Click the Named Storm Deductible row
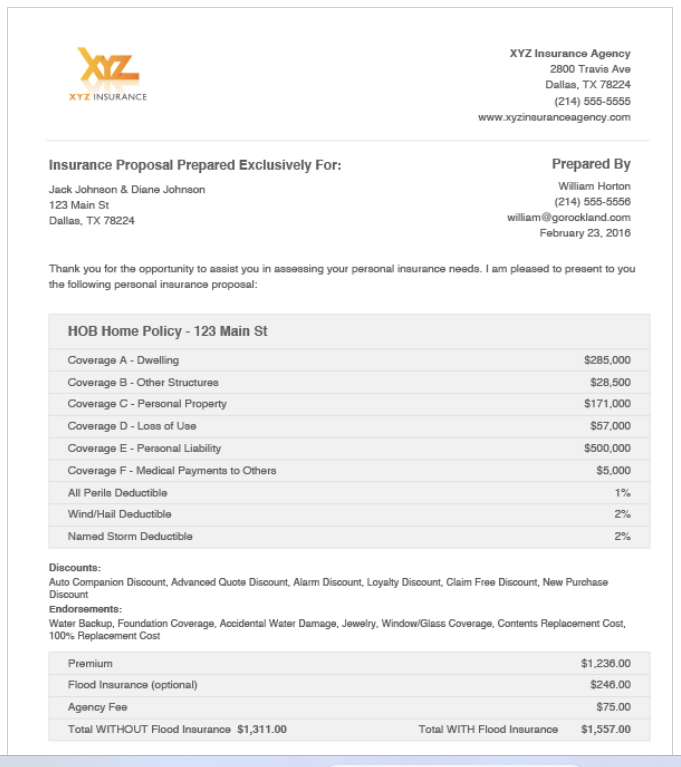 click(349, 537)
